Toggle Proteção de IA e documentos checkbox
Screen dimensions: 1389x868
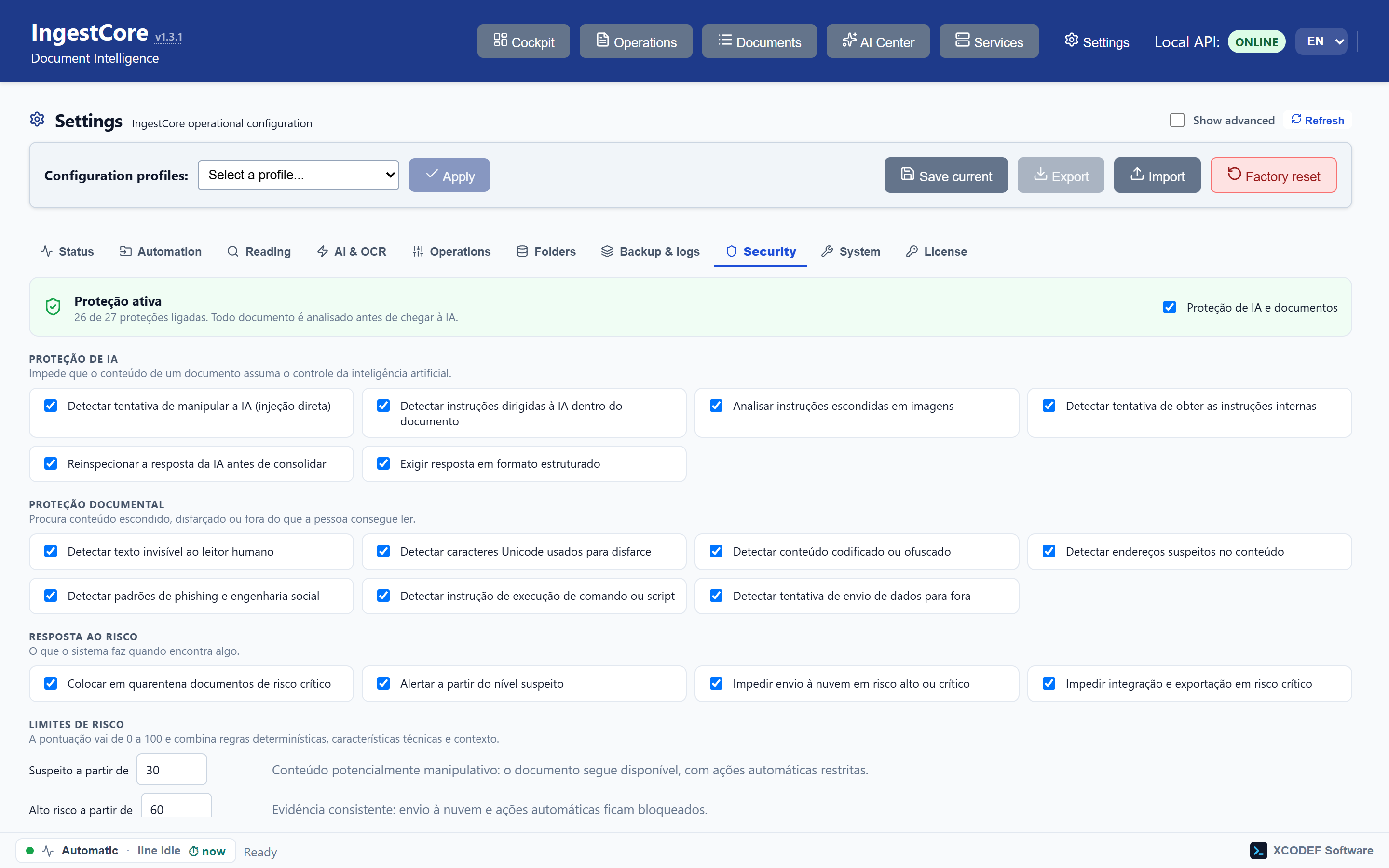1169,307
